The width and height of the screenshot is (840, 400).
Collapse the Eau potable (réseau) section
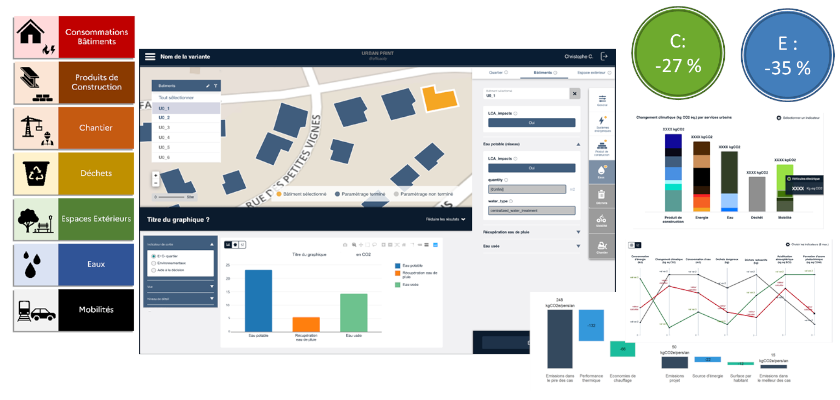tap(577, 144)
